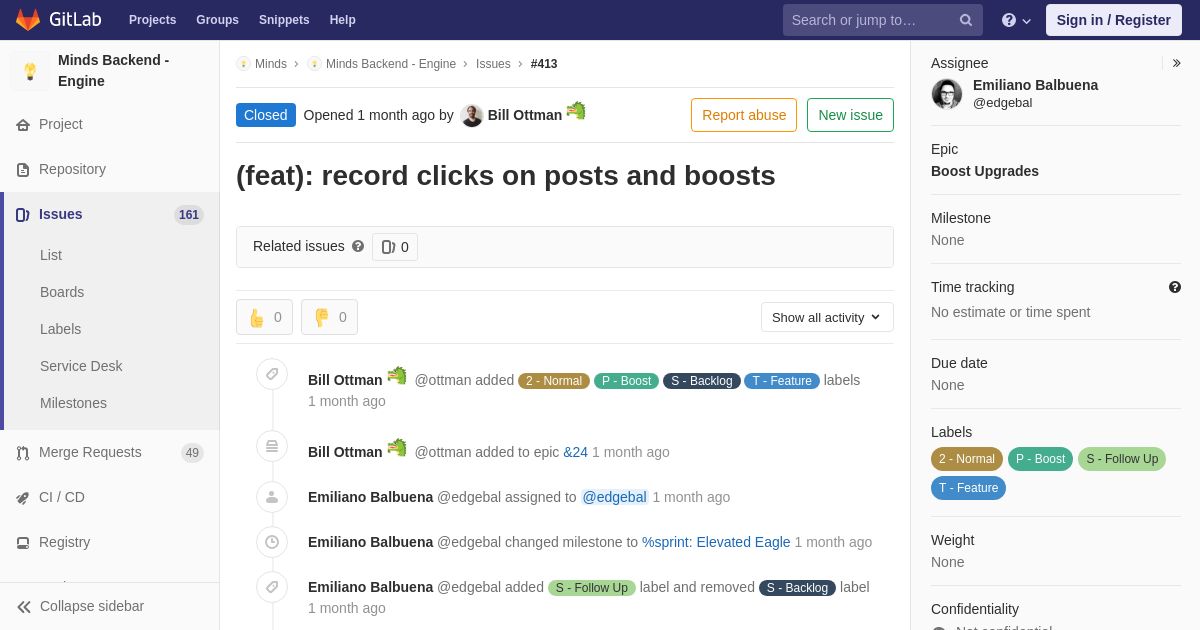The width and height of the screenshot is (1200, 630).
Task: Click sidebar T - Feature label
Action: point(968,488)
